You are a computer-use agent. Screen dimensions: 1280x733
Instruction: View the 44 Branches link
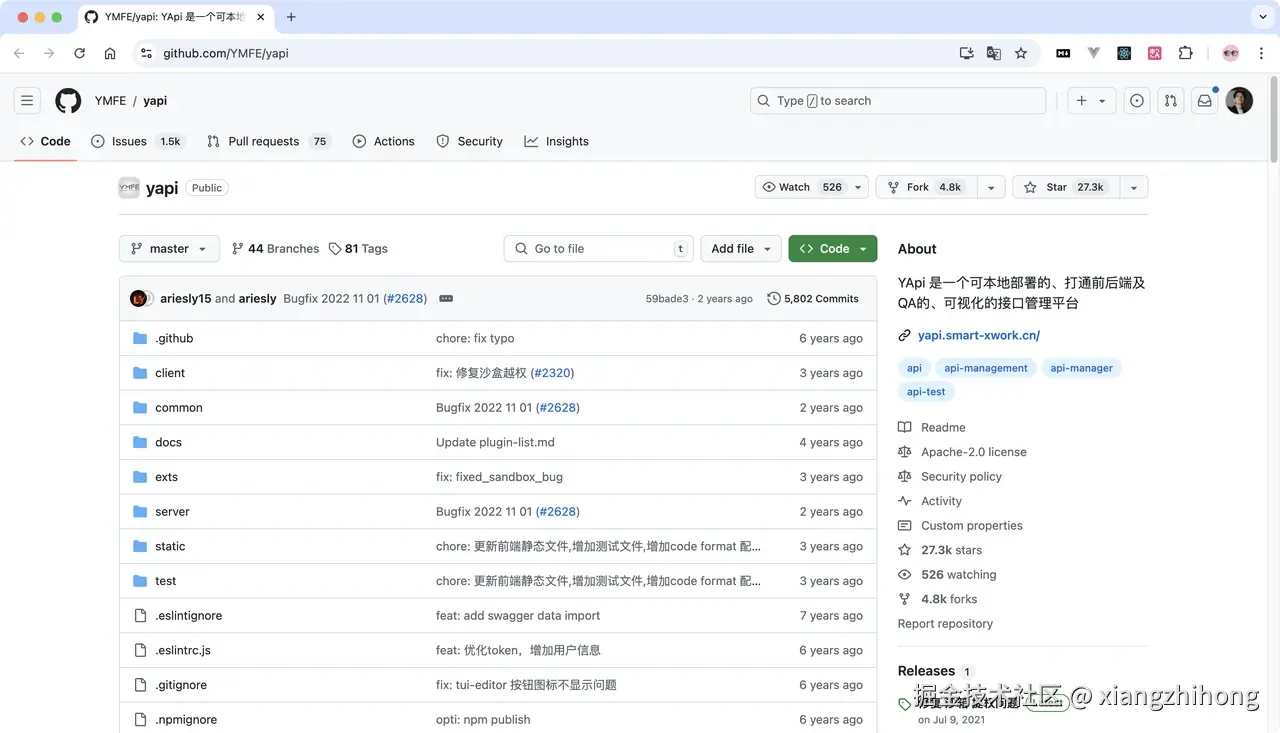point(276,249)
